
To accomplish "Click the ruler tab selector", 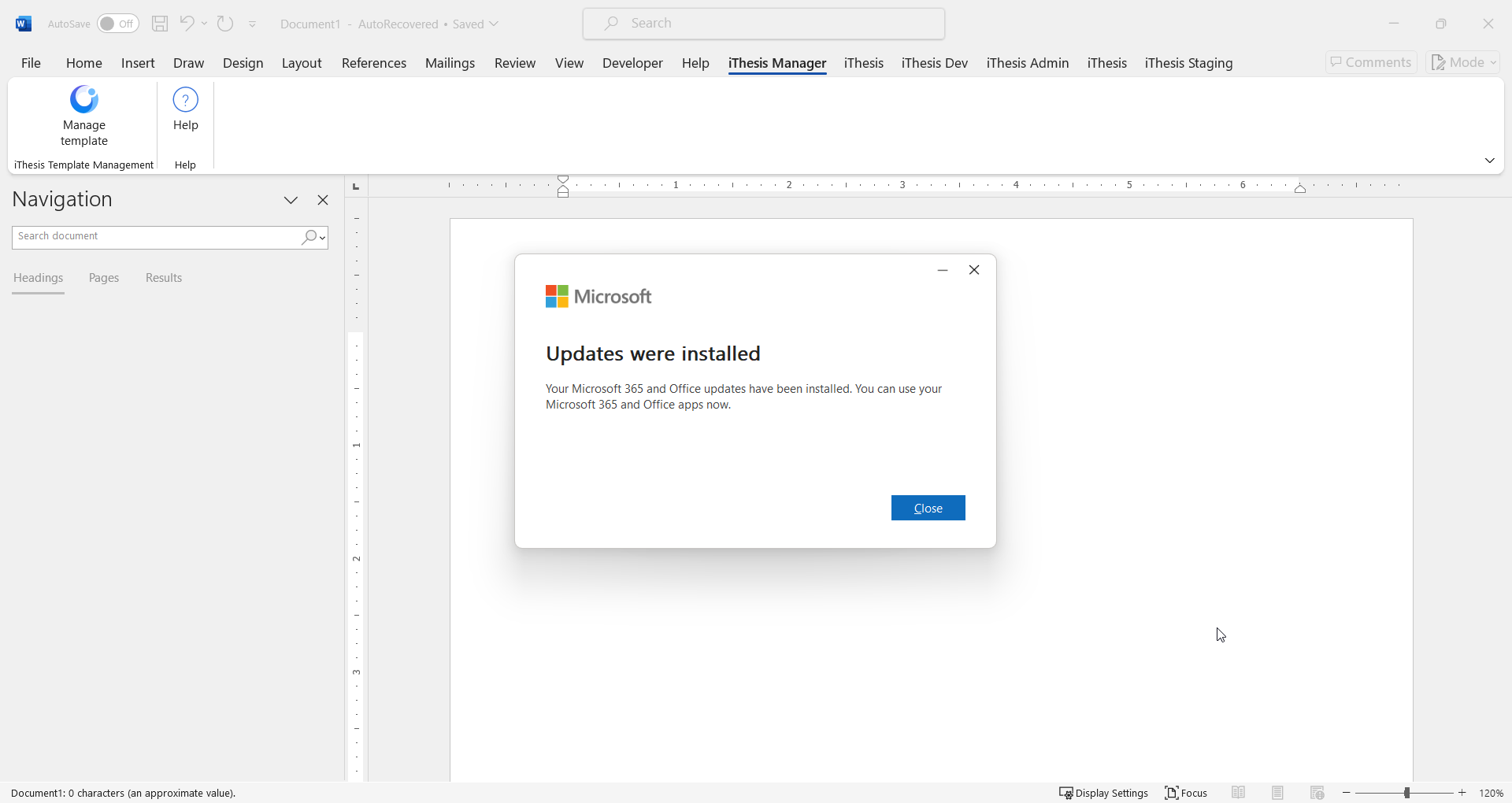I will pyautogui.click(x=356, y=187).
